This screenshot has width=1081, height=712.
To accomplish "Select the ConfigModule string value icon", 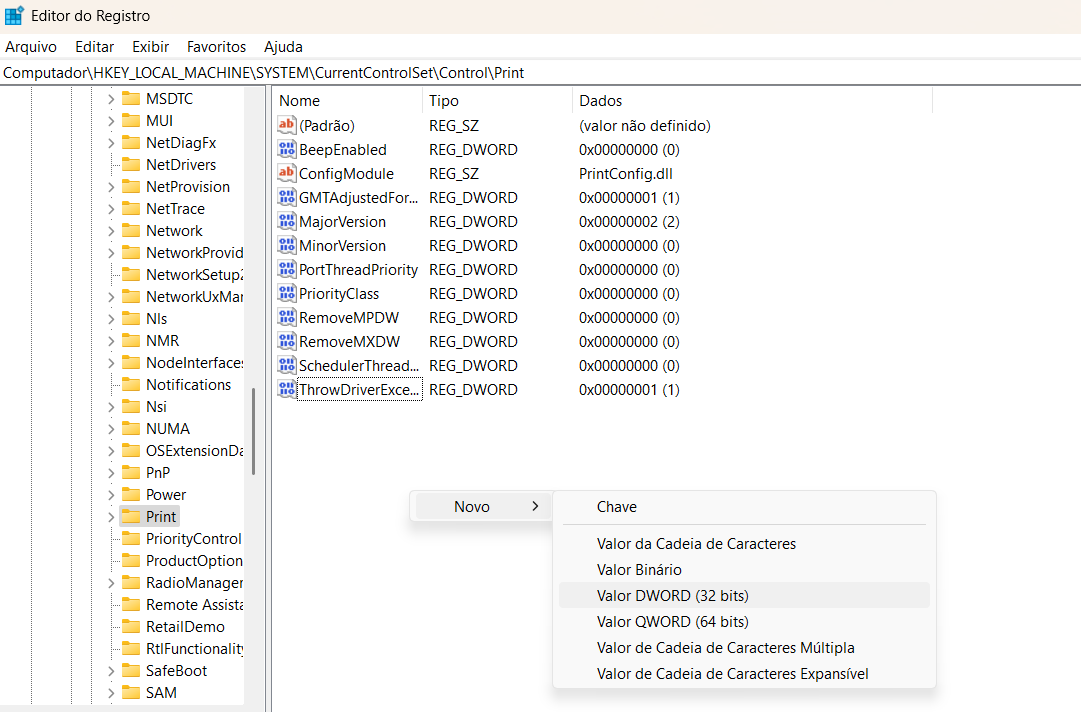I will (x=287, y=174).
